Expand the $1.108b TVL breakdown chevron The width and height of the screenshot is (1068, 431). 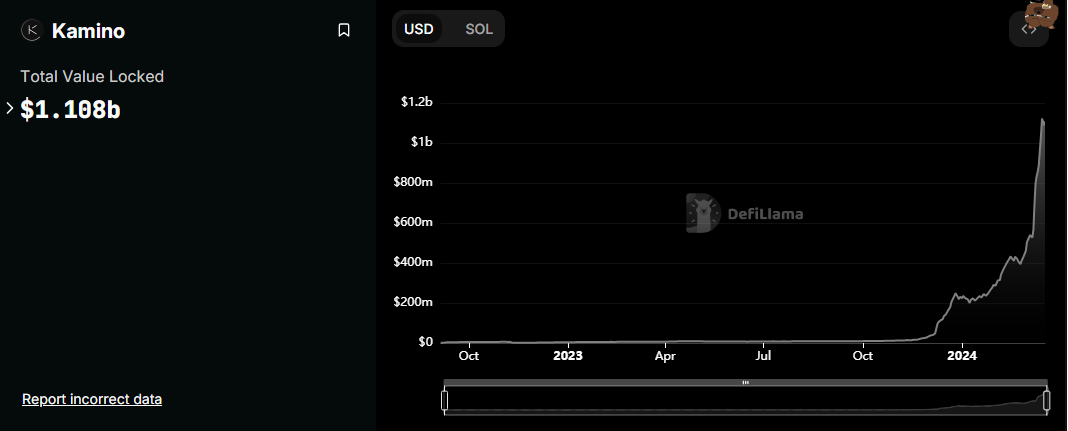(10, 108)
